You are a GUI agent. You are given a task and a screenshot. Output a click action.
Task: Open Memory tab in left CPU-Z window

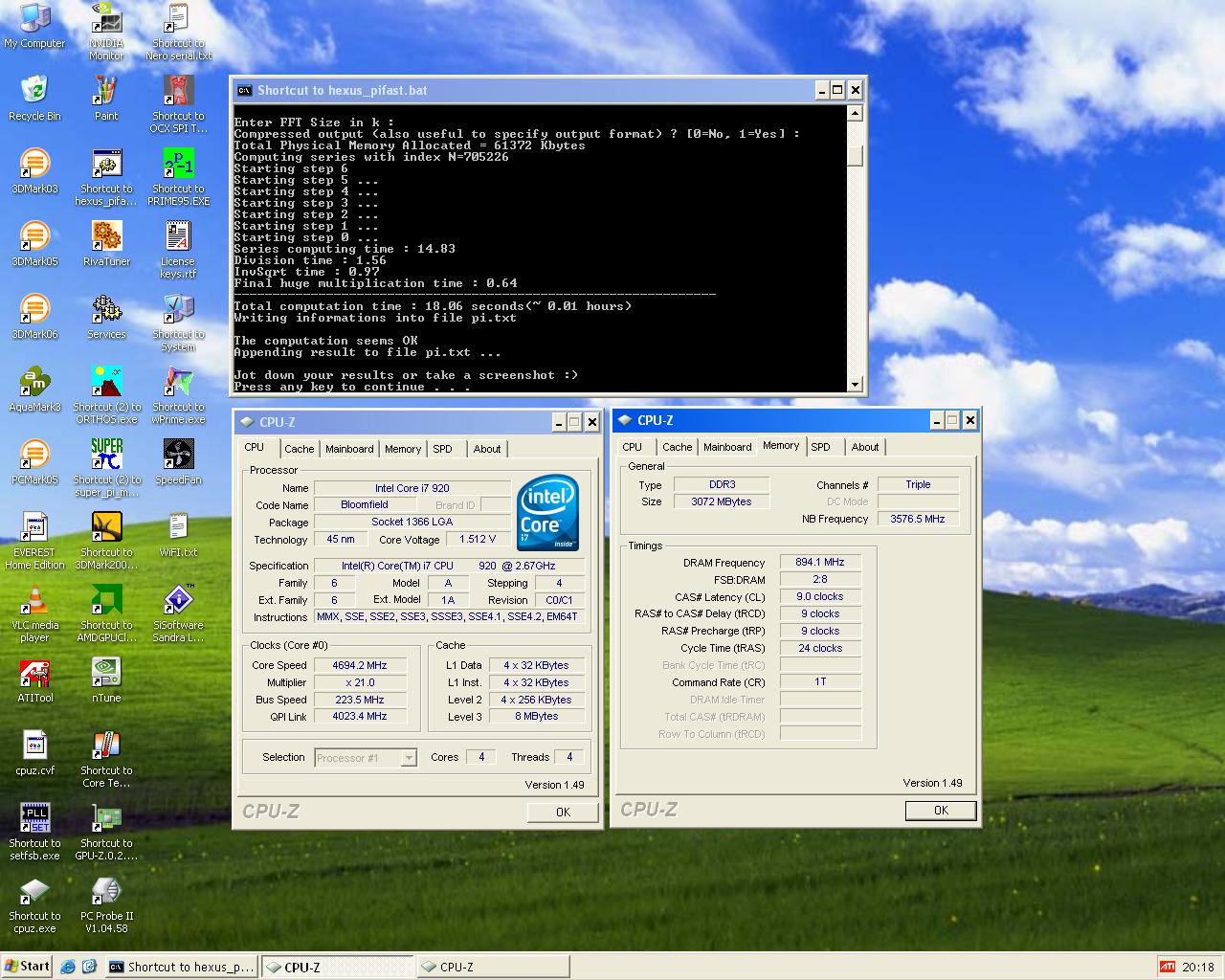tap(403, 449)
